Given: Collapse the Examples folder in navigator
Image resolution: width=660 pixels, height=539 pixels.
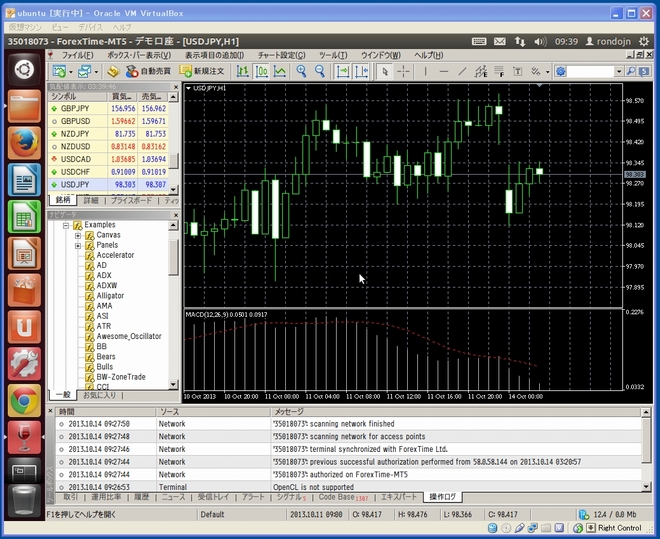Looking at the screenshot, I should pyautogui.click(x=66, y=226).
